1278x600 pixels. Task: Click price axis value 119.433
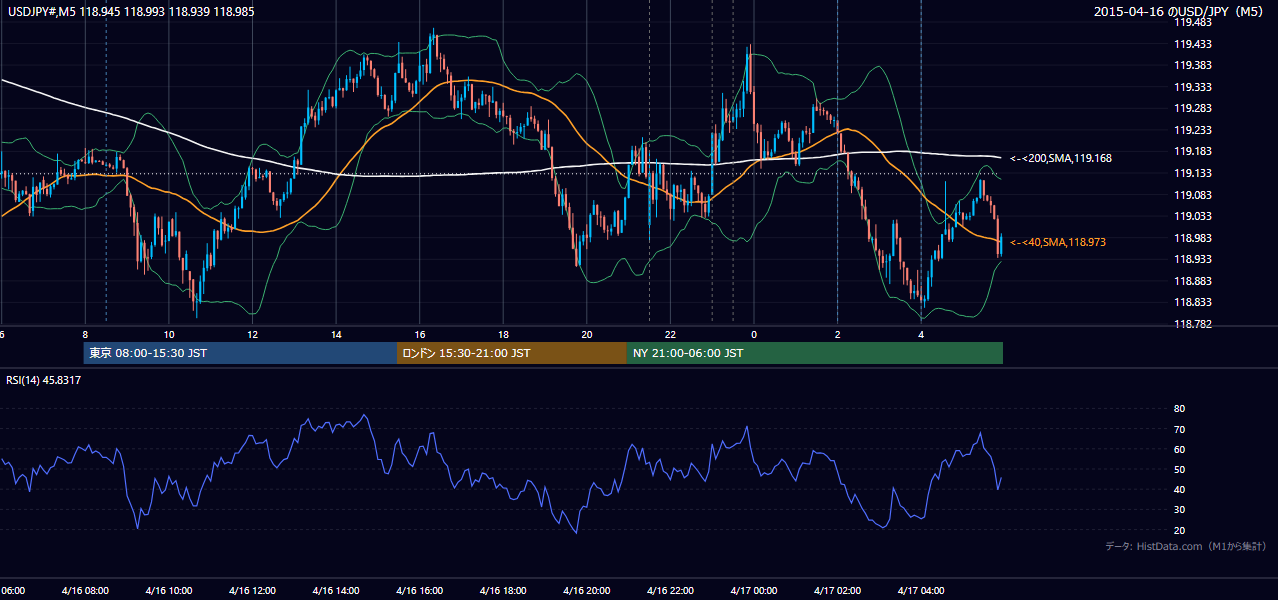pos(1192,44)
